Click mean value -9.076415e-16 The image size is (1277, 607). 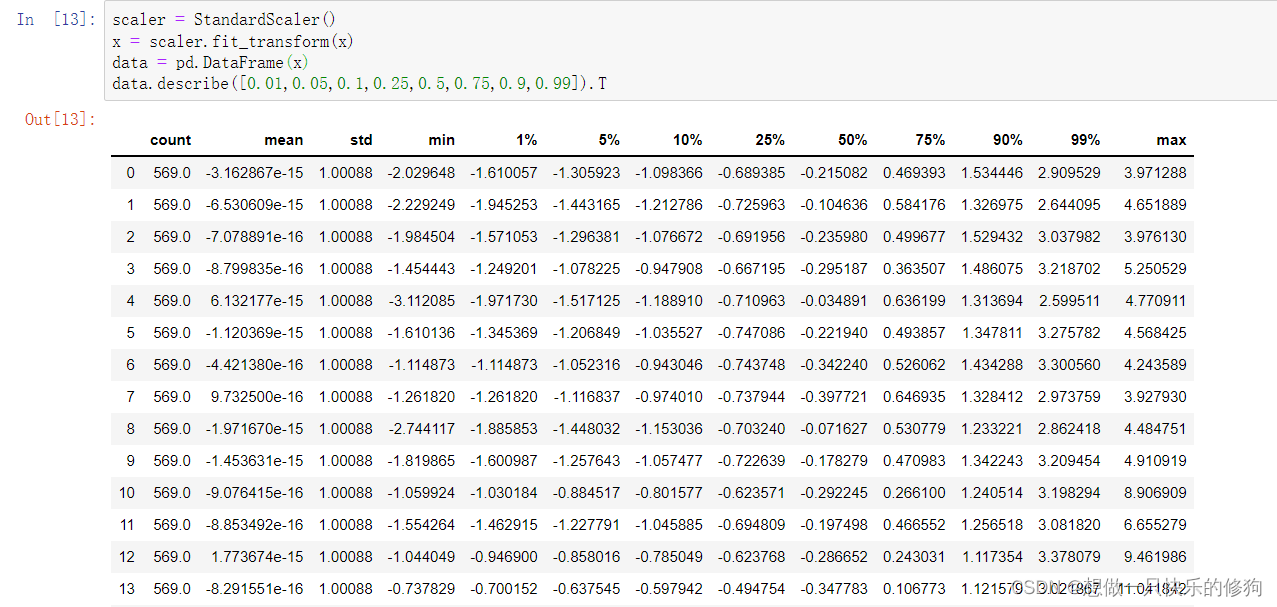click(254, 492)
